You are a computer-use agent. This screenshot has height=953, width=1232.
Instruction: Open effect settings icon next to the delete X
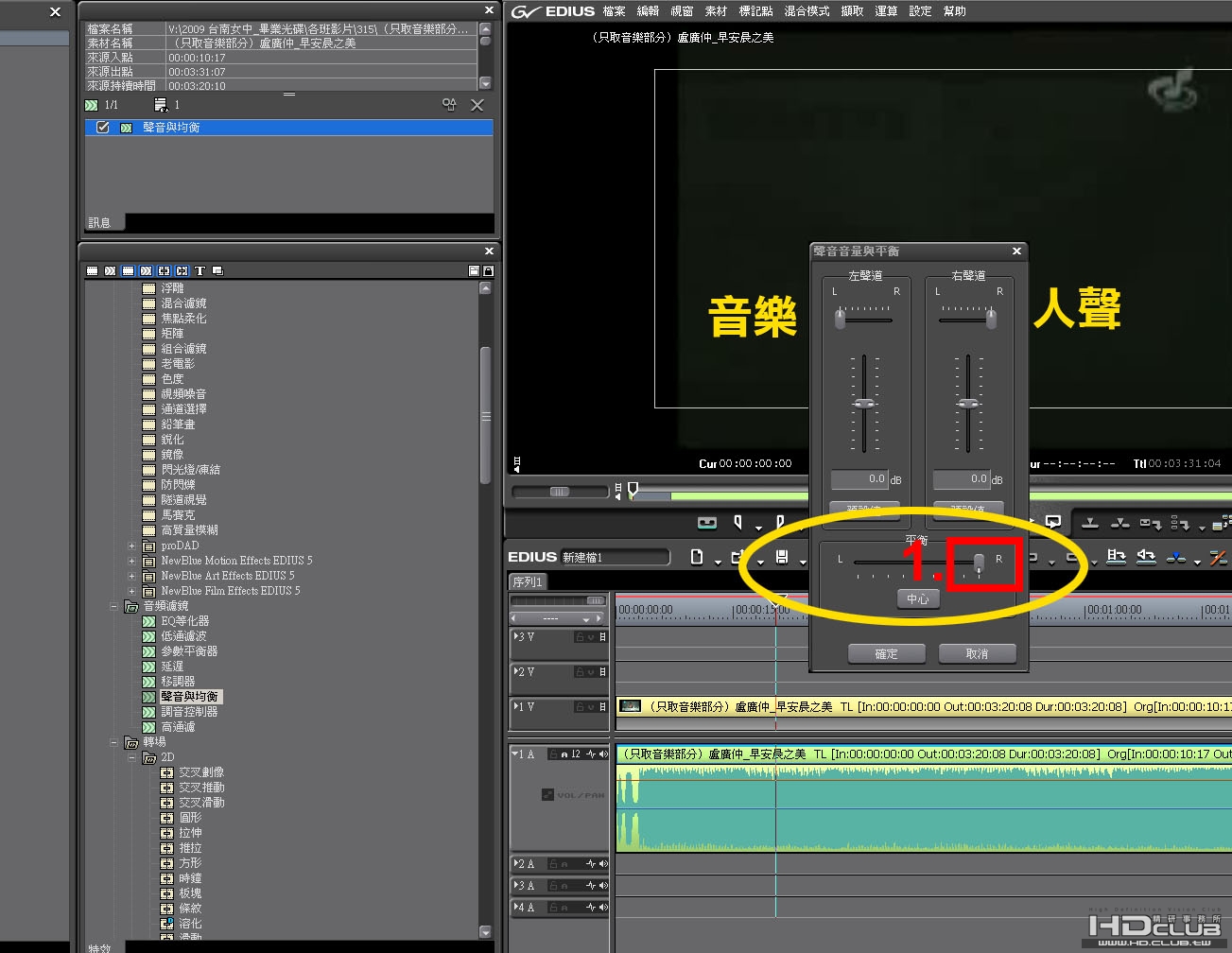click(x=449, y=105)
